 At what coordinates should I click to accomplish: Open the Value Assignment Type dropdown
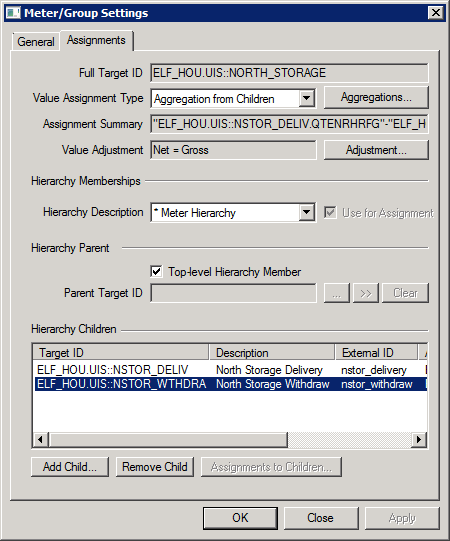(x=307, y=99)
